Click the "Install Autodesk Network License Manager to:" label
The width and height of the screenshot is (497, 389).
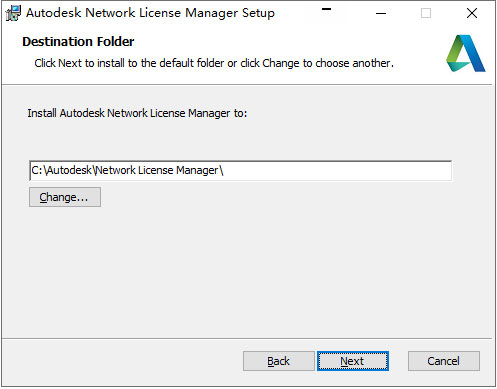tap(137, 113)
